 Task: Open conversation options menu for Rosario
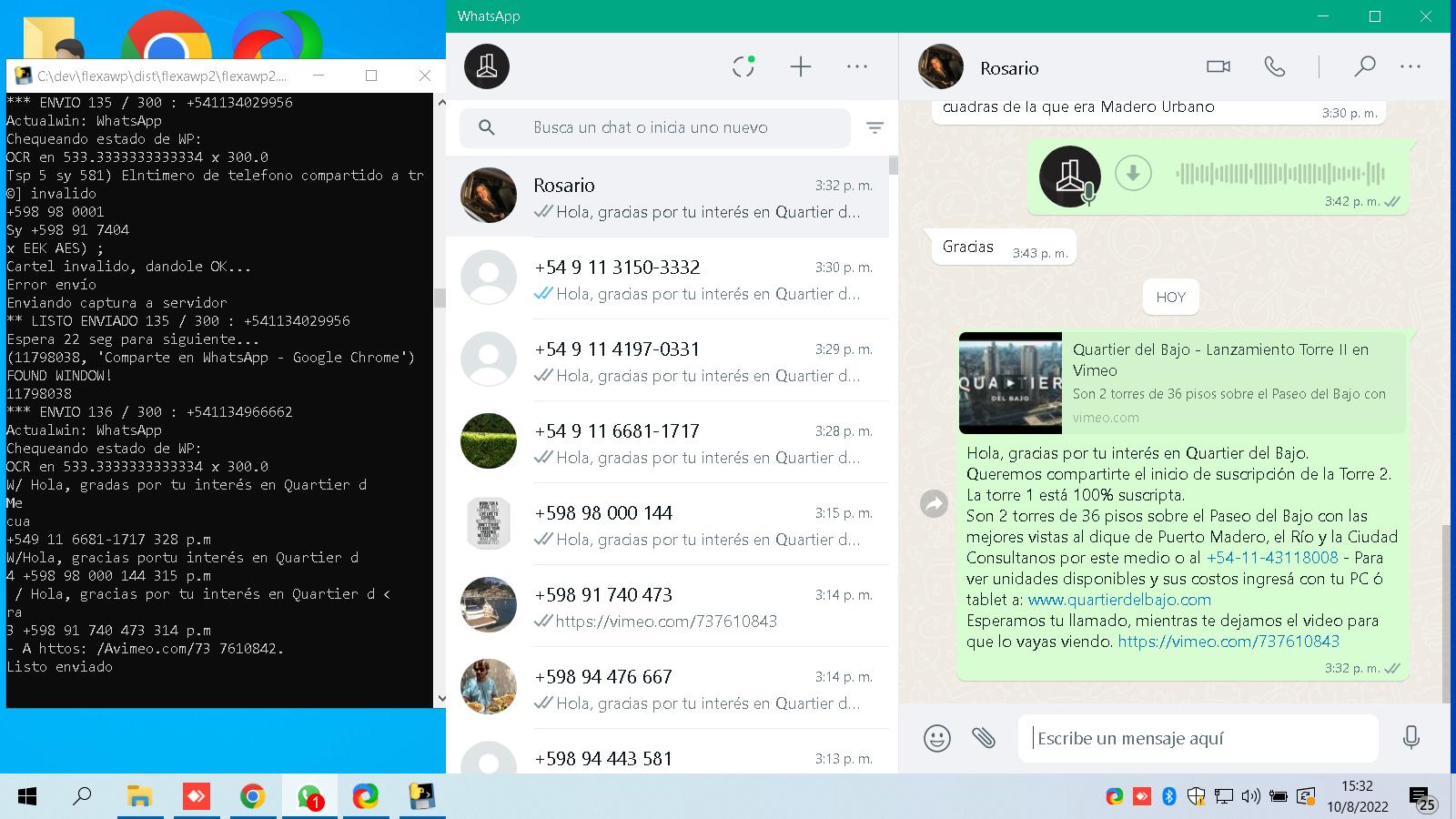point(1410,66)
